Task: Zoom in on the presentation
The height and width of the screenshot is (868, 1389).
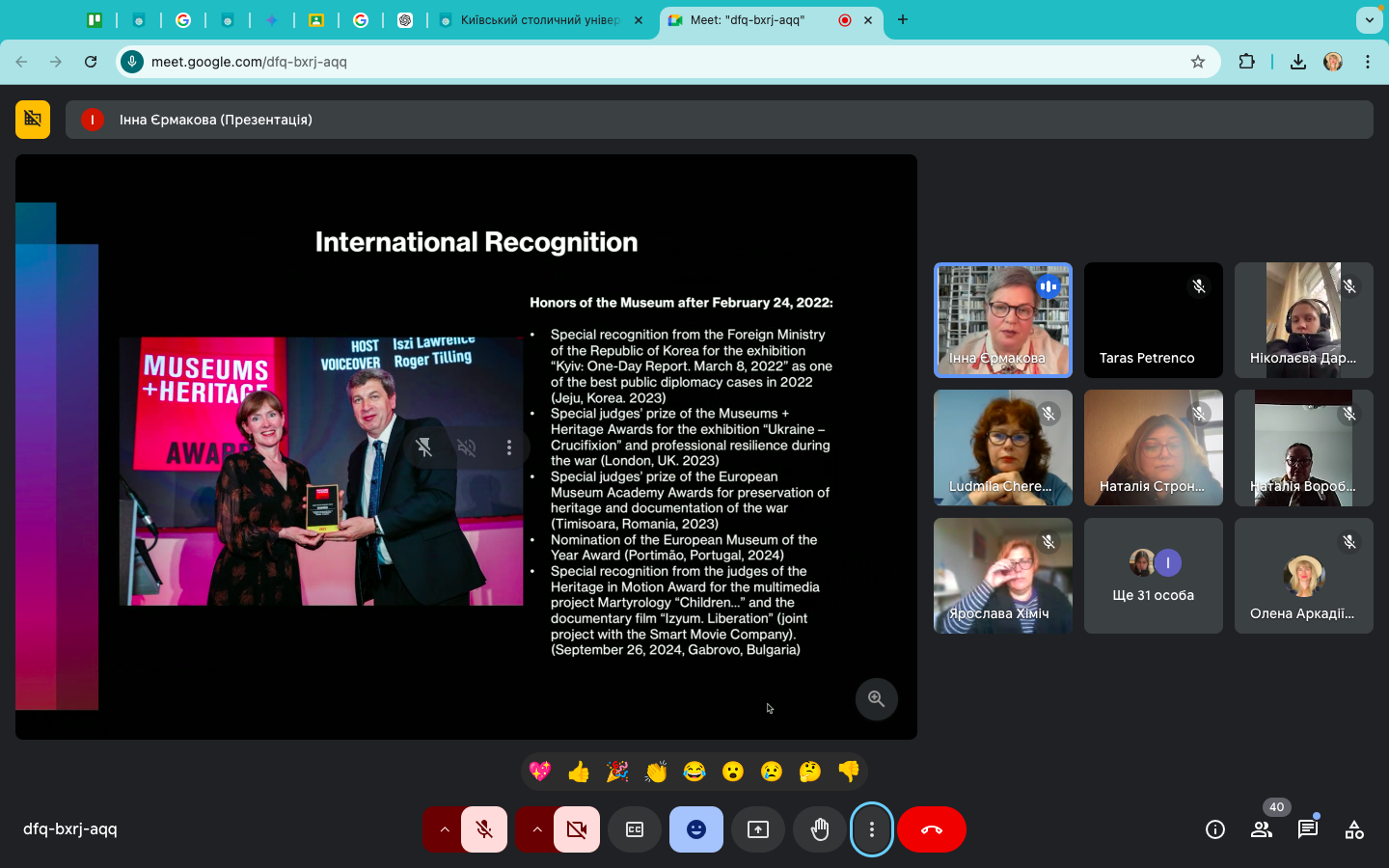Action: (876, 699)
